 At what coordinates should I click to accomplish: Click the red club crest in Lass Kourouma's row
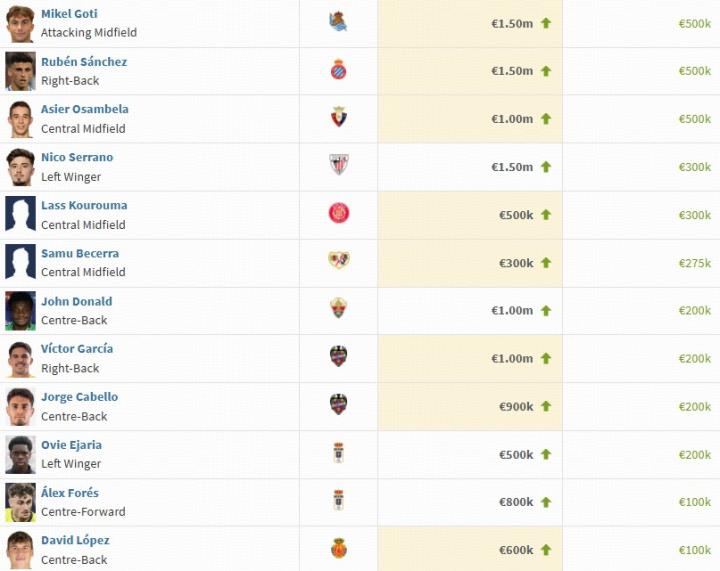pyautogui.click(x=338, y=213)
